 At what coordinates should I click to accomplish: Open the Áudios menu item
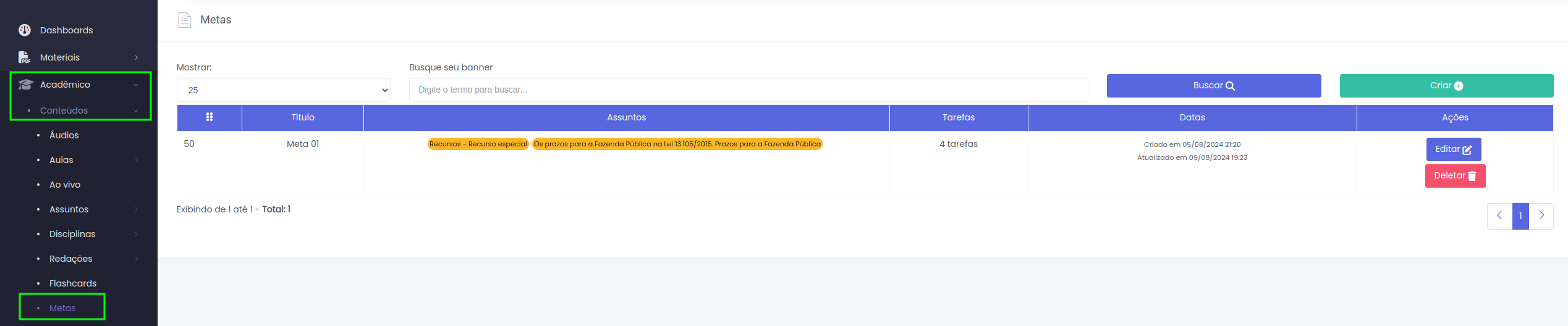click(x=64, y=135)
